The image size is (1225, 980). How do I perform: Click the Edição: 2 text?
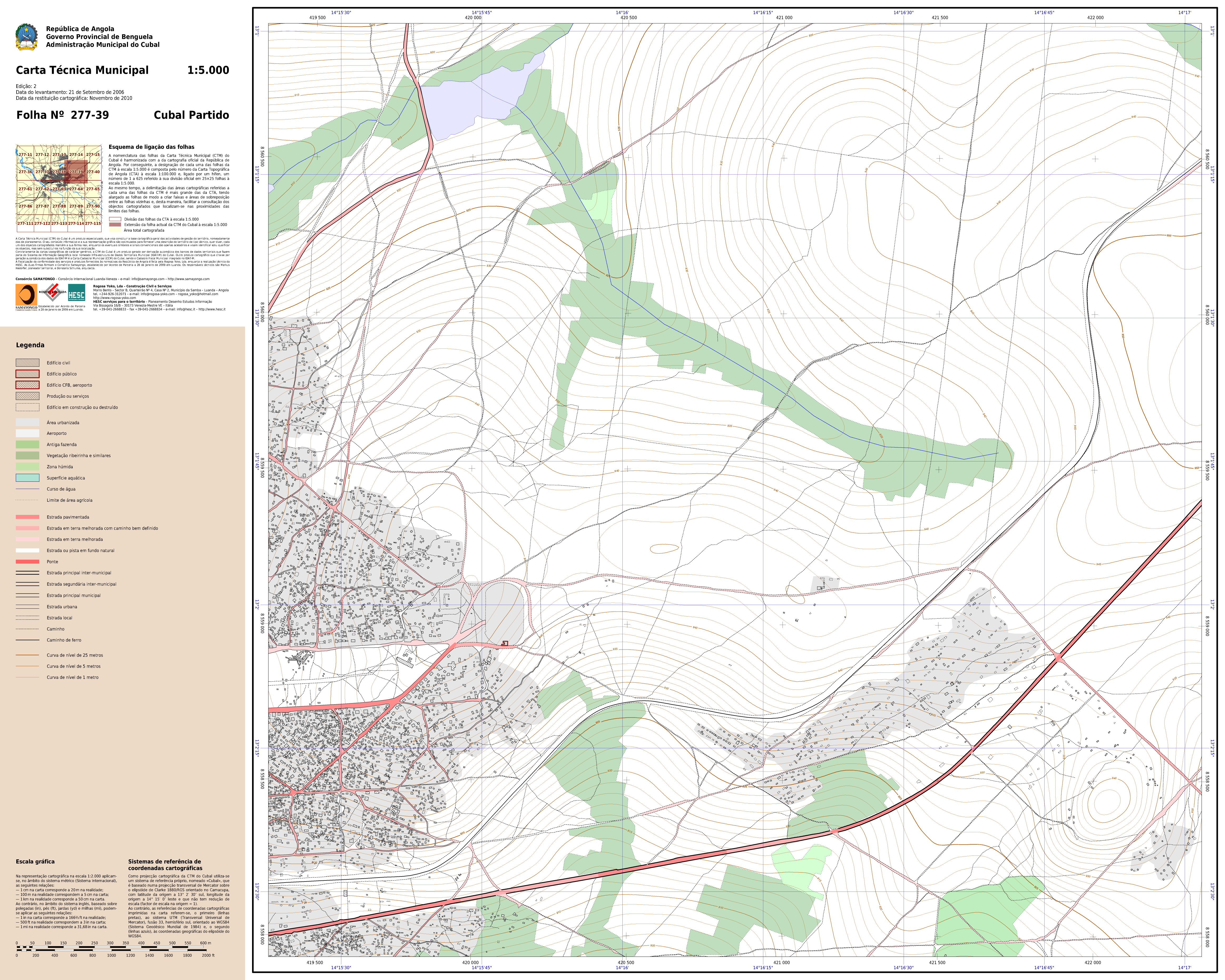pos(26,86)
